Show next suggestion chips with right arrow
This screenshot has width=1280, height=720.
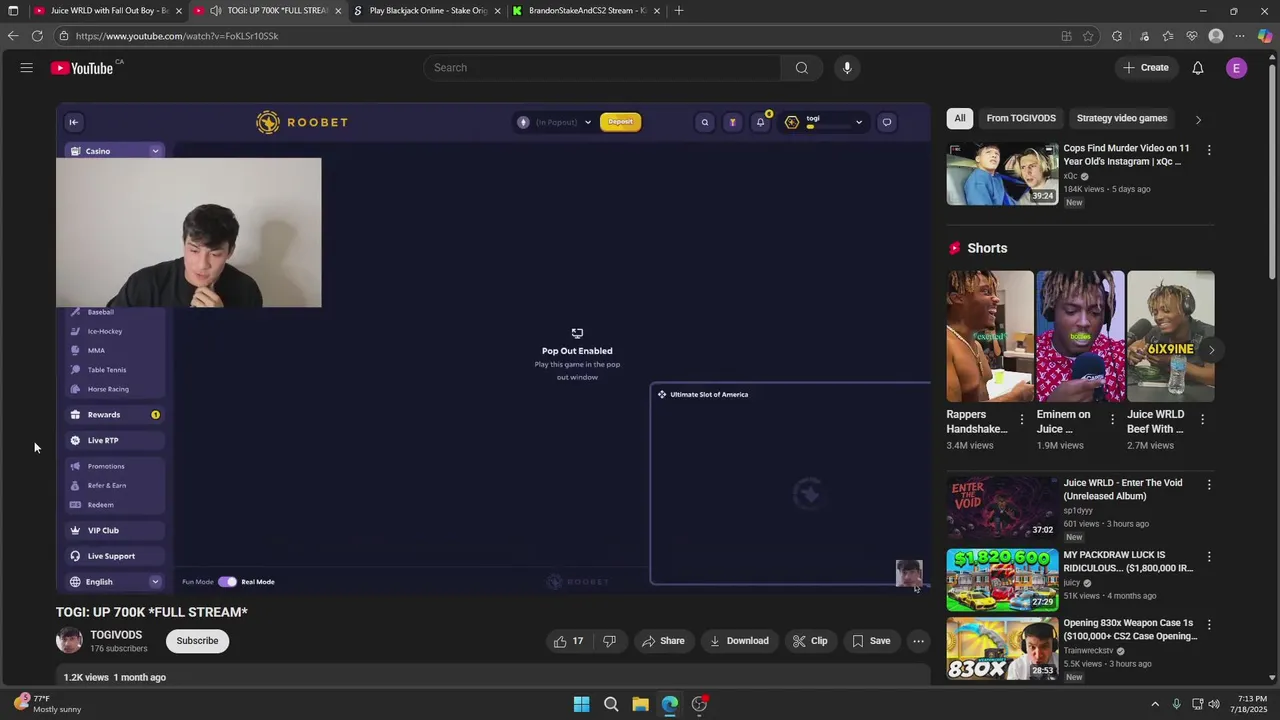click(1198, 119)
